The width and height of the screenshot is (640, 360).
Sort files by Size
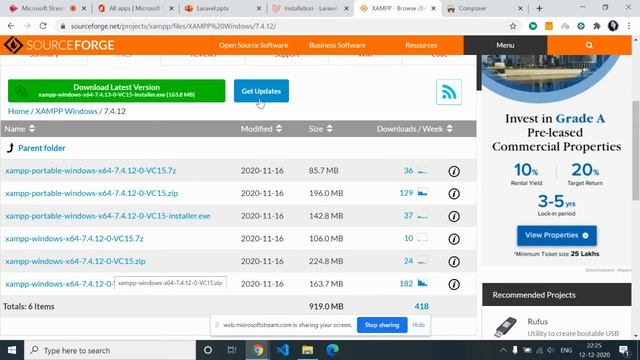[x=321, y=129]
